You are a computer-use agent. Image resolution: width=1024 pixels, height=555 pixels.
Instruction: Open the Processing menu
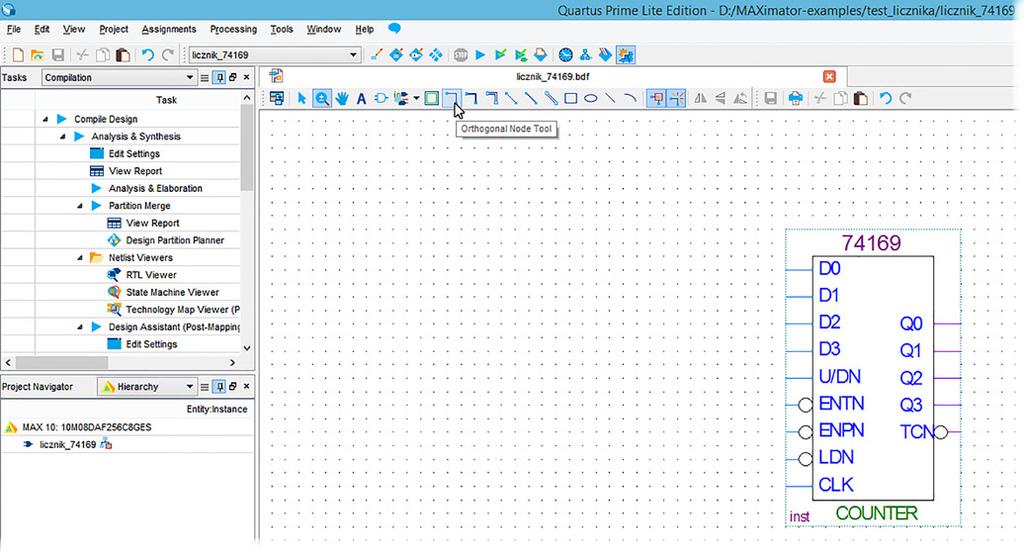(233, 29)
